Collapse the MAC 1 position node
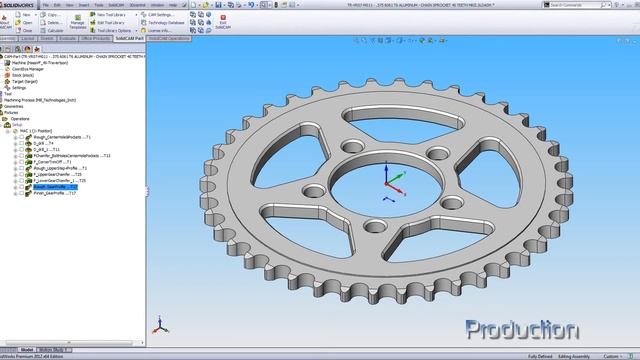The height and width of the screenshot is (360, 640). pyautogui.click(x=7, y=131)
